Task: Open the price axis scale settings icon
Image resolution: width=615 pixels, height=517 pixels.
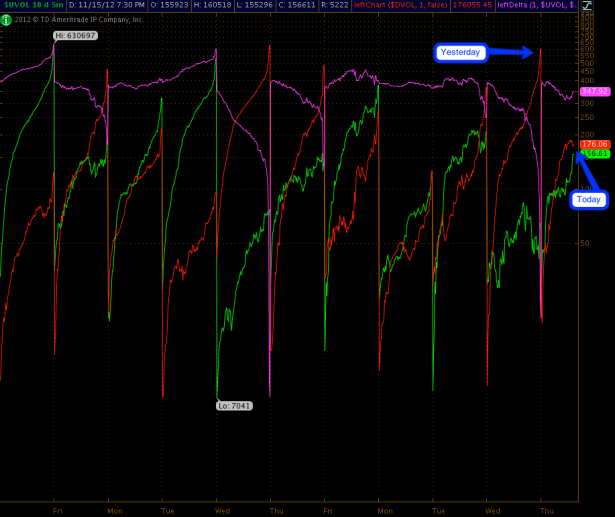Action: (x=587, y=5)
